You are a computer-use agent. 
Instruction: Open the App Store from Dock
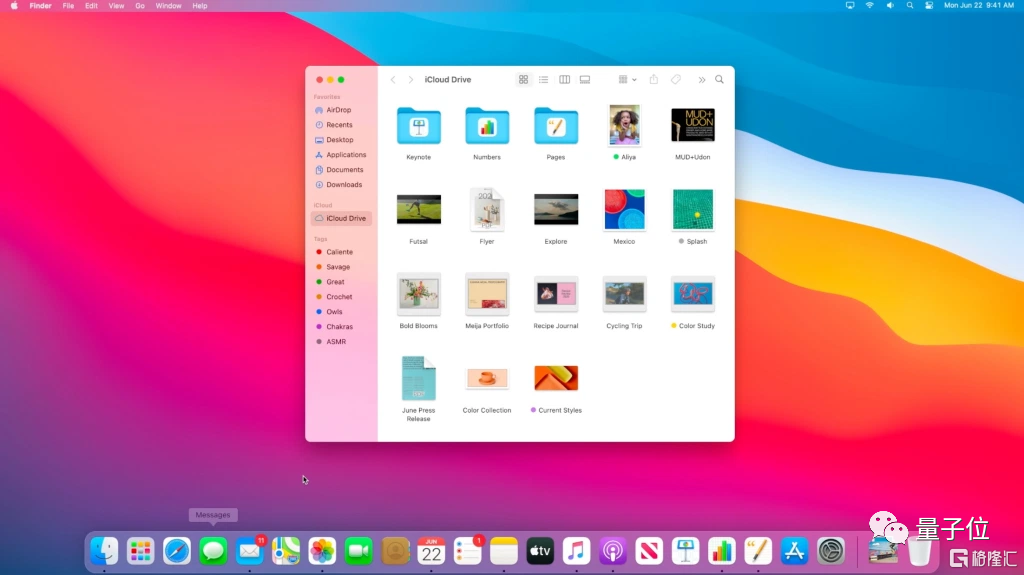tap(794, 550)
